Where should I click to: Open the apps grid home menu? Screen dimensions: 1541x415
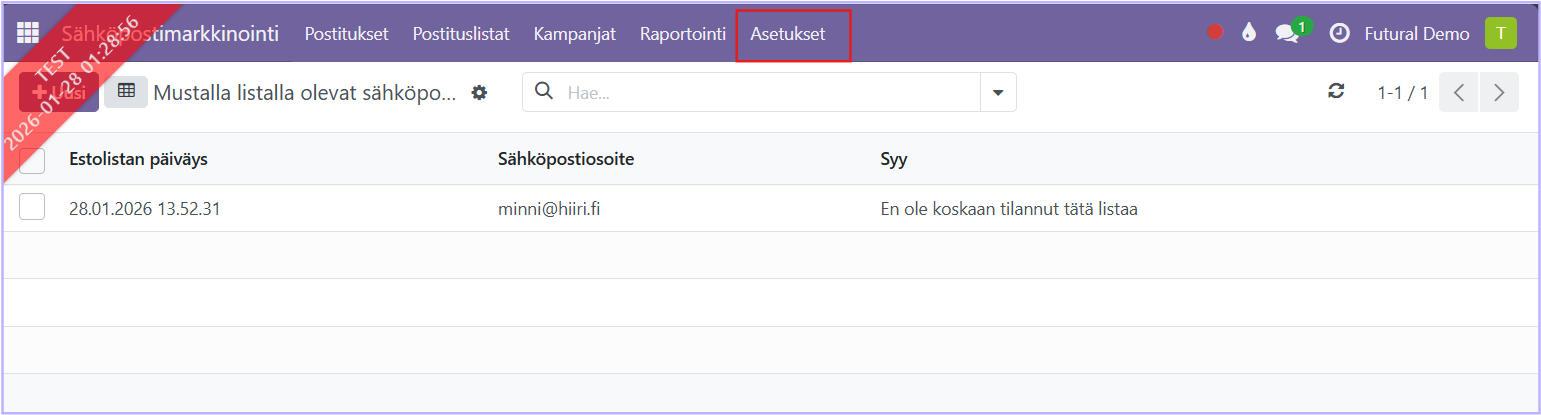(x=27, y=33)
